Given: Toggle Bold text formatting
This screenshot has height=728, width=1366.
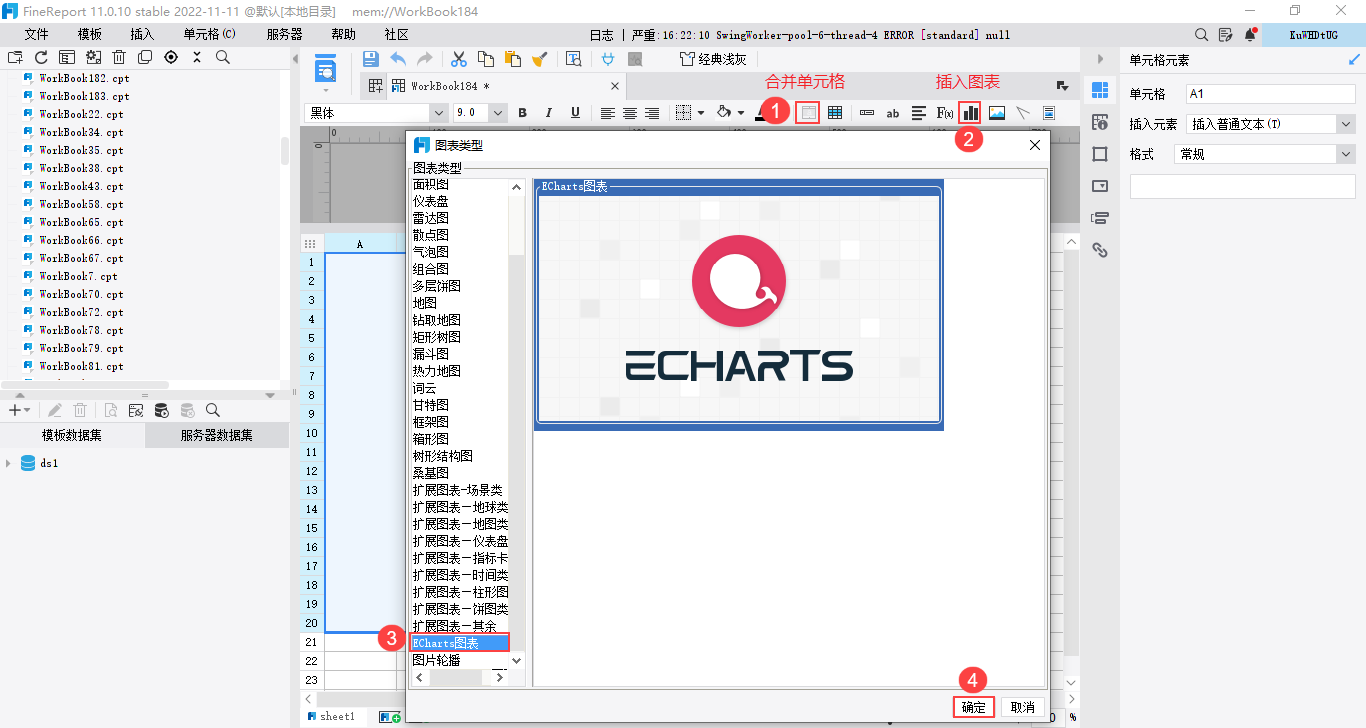Looking at the screenshot, I should click(x=522, y=113).
